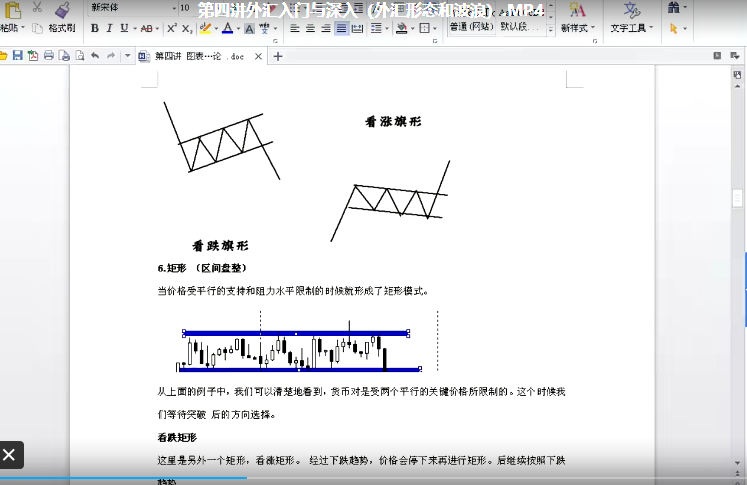Image resolution: width=747 pixels, height=485 pixels.
Task: Seek on the video progress bar
Action: click(374, 477)
